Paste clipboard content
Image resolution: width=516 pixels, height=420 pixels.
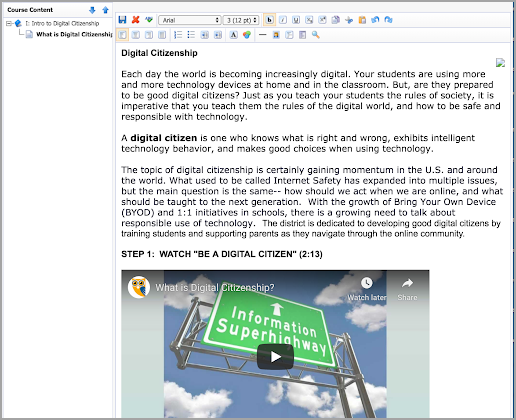pyautogui.click(x=362, y=20)
